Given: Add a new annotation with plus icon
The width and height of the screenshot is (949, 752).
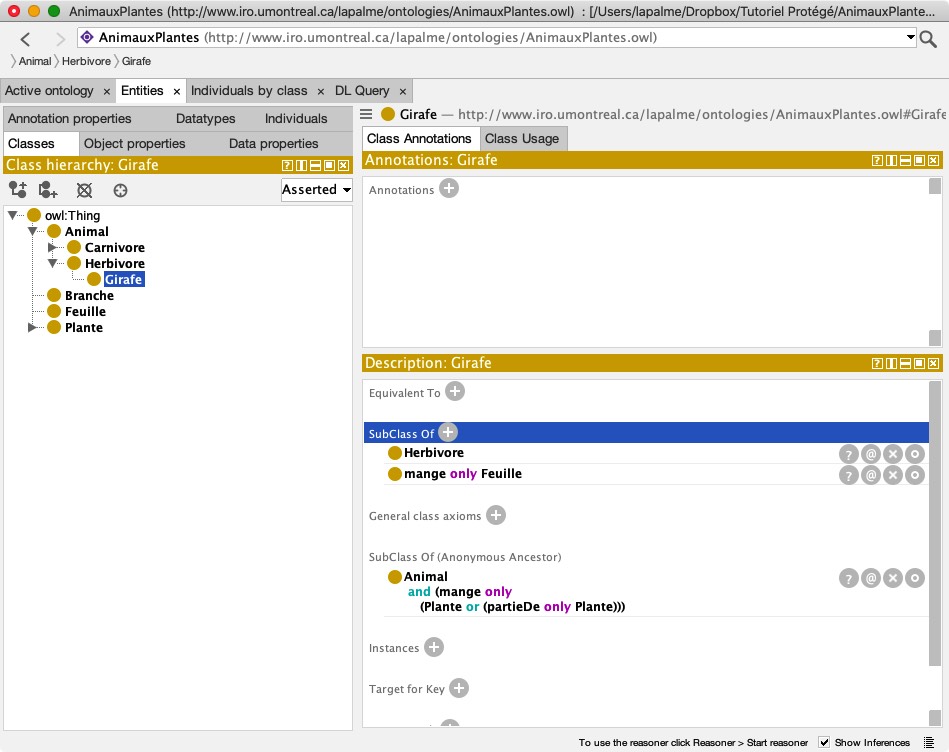Looking at the screenshot, I should (x=449, y=188).
